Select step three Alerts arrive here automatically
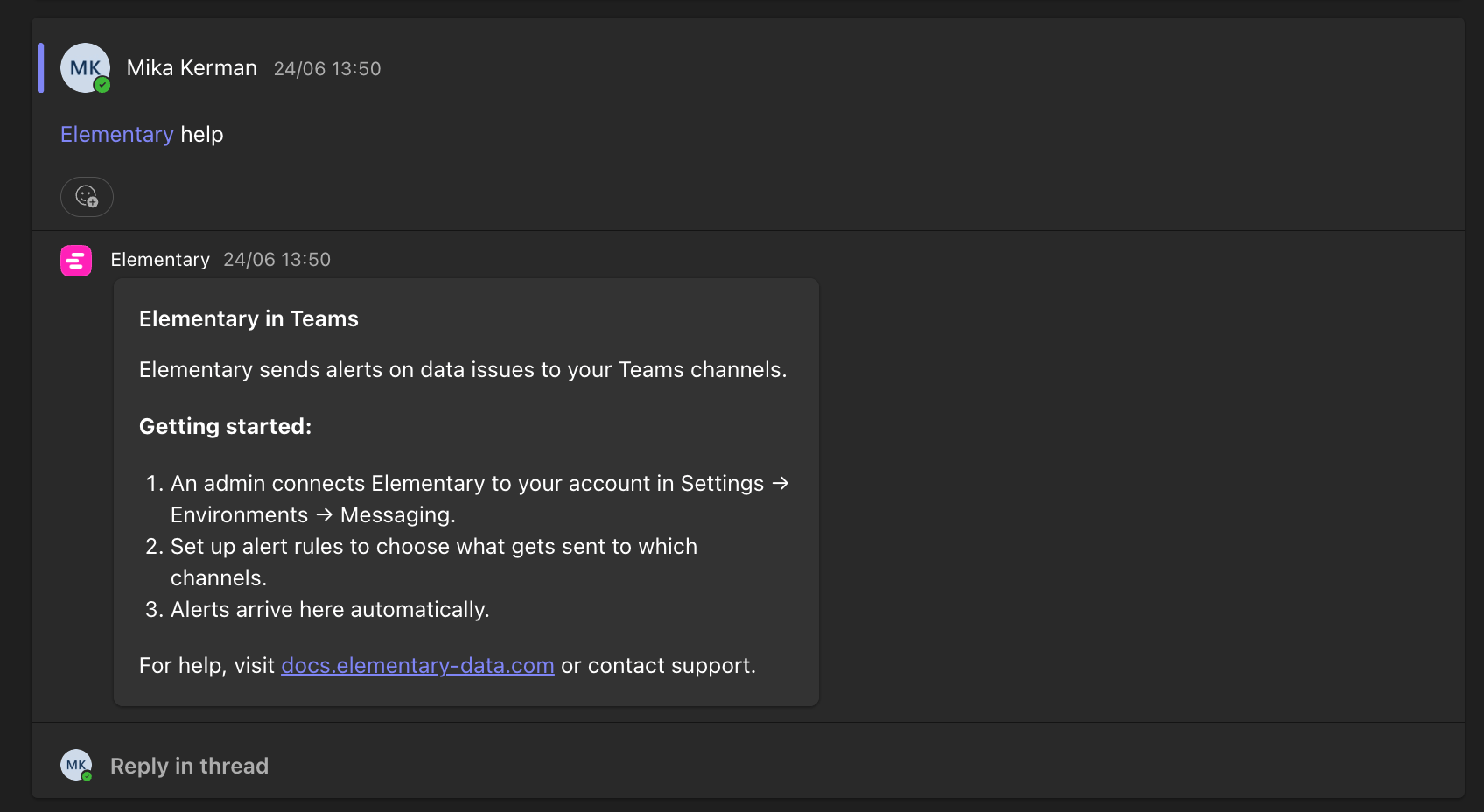 318,609
